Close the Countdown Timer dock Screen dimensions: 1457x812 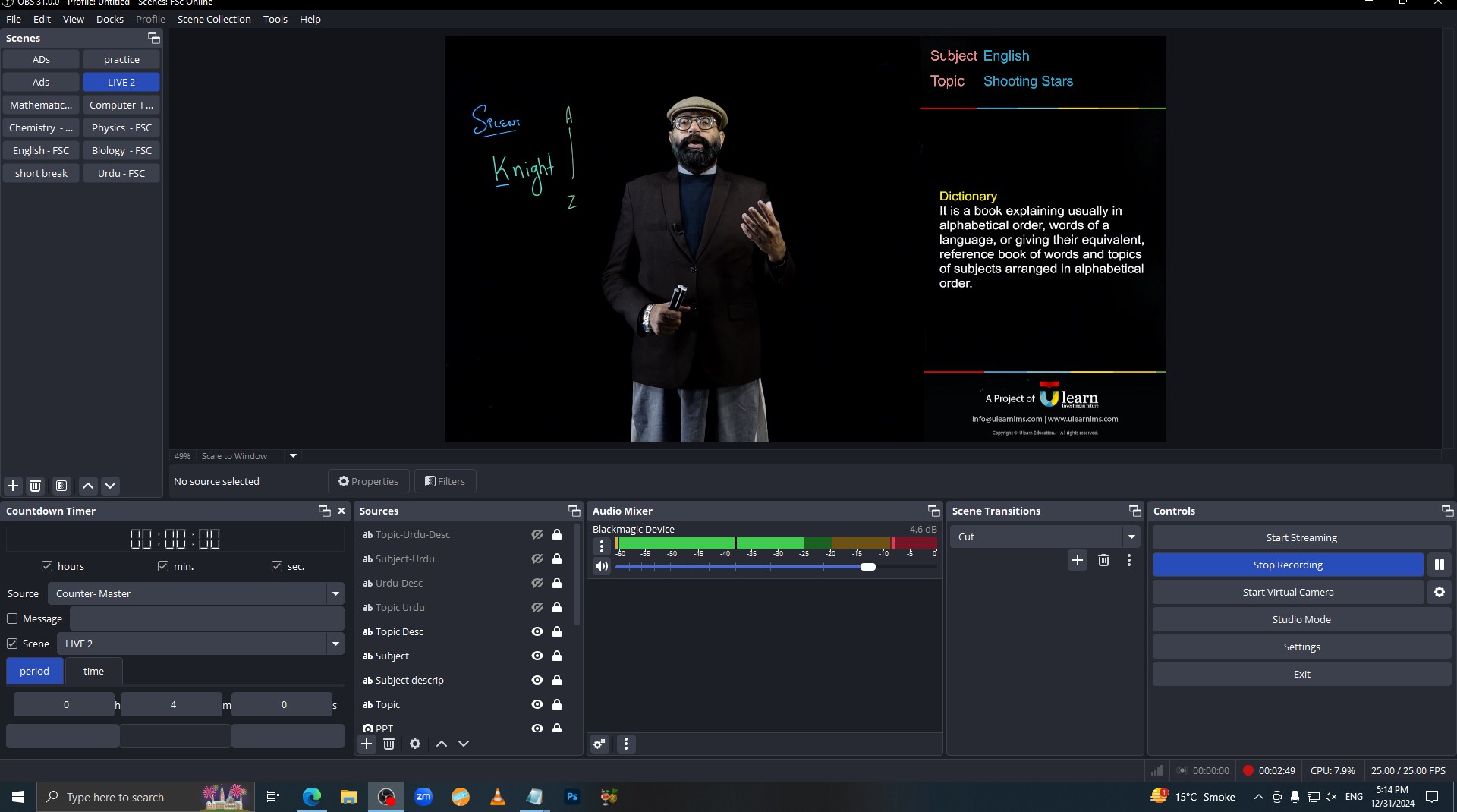pos(341,511)
